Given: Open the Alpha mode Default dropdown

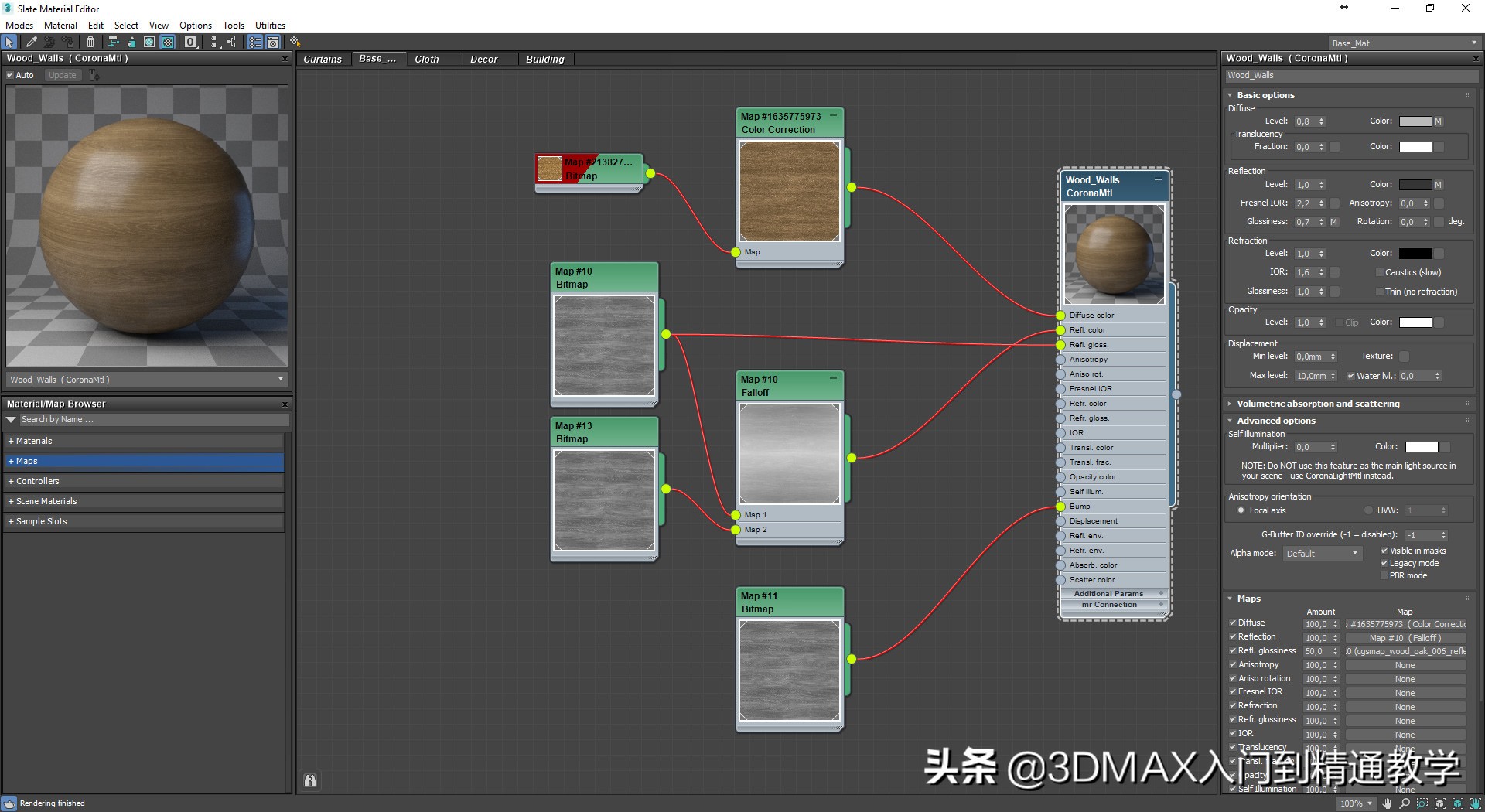Looking at the screenshot, I should pyautogui.click(x=1322, y=554).
